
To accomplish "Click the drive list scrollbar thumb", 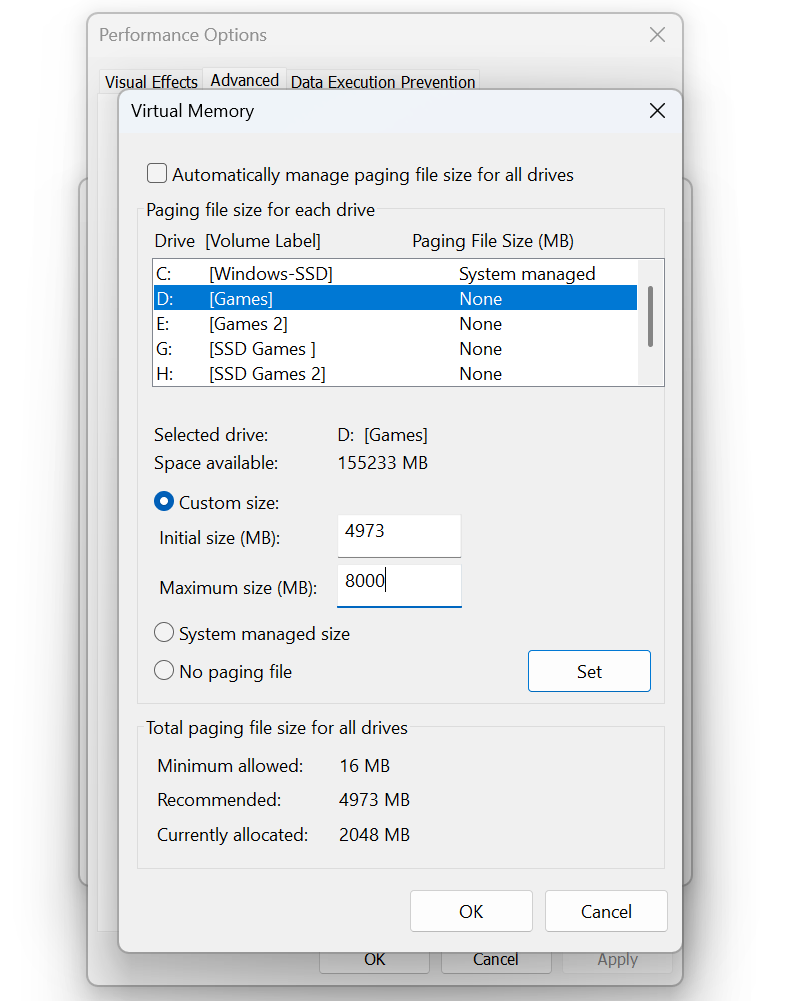I will point(650,315).
